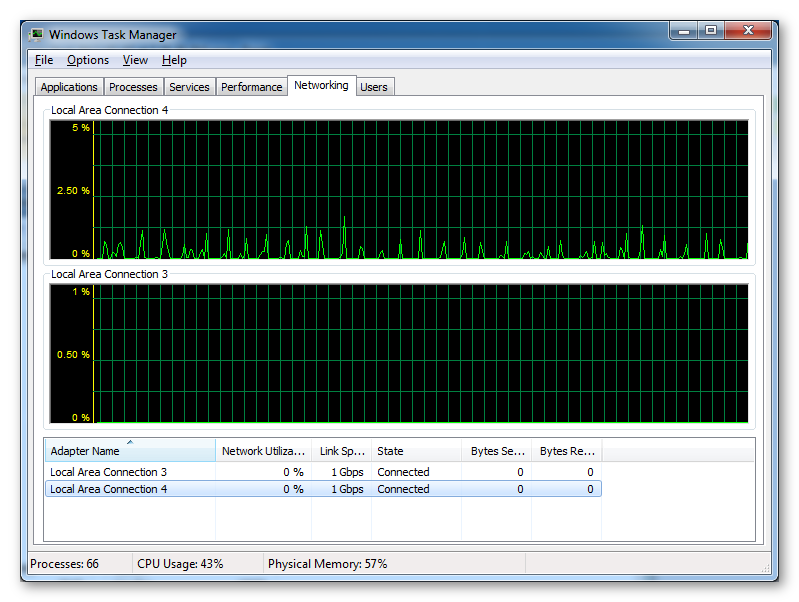Close the Task Manager window
799x602 pixels.
pos(748,31)
